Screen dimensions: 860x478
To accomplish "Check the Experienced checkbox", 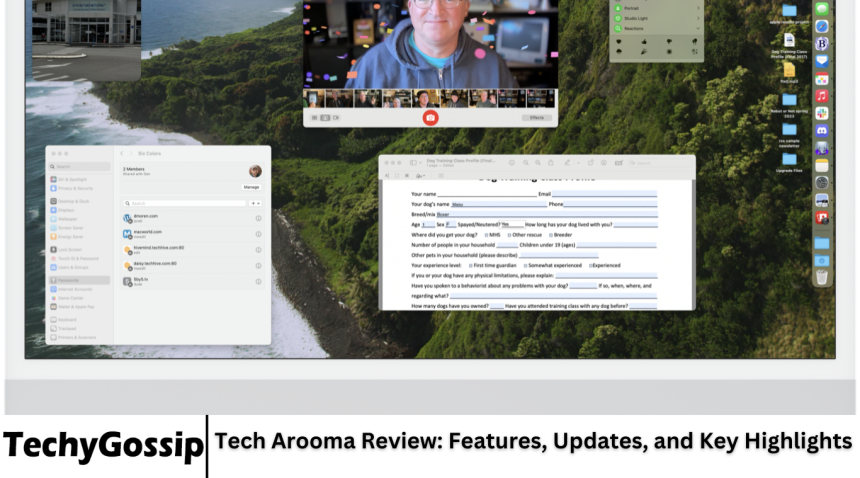I will coord(591,266).
